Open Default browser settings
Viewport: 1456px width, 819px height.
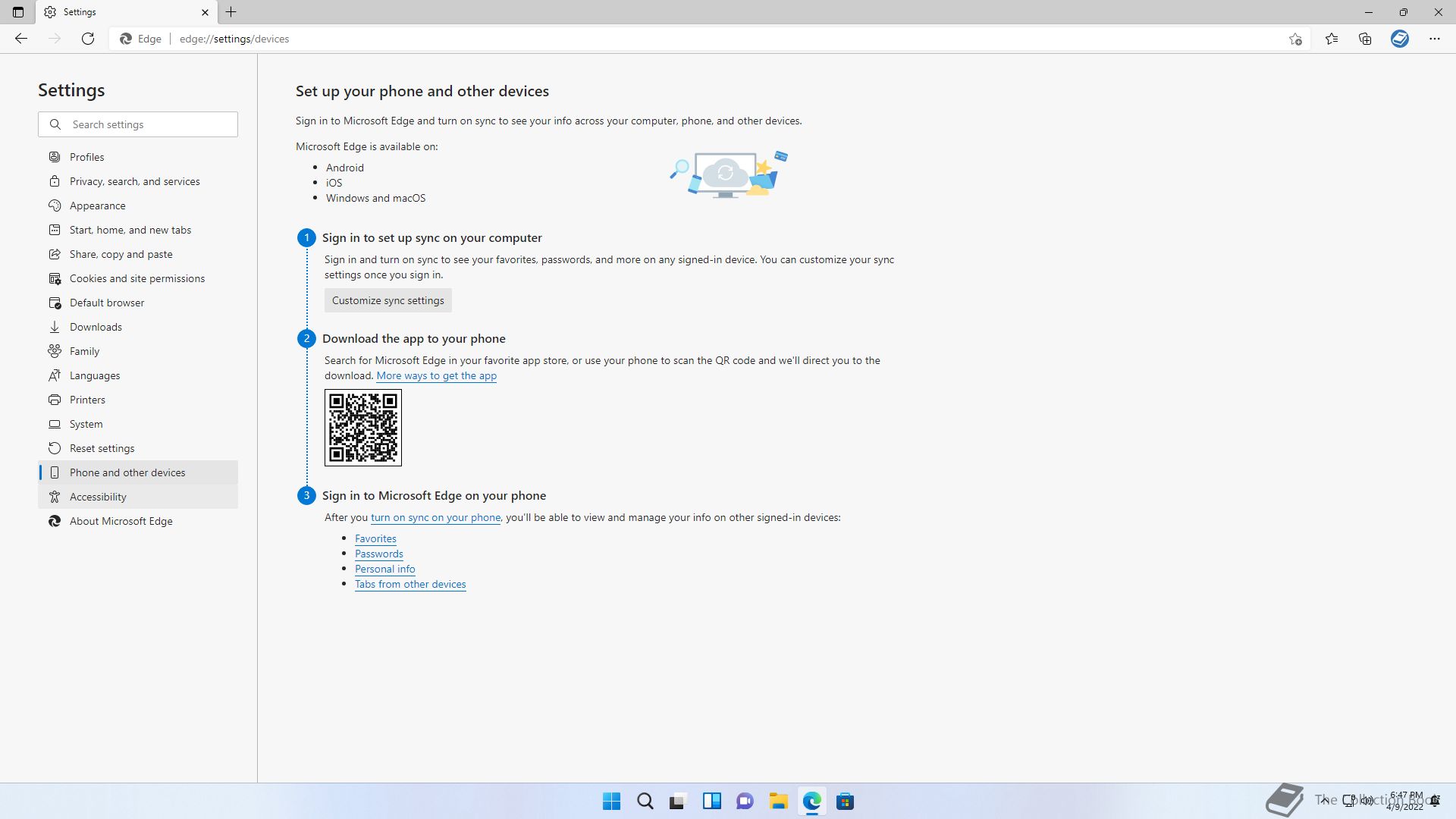click(138, 303)
